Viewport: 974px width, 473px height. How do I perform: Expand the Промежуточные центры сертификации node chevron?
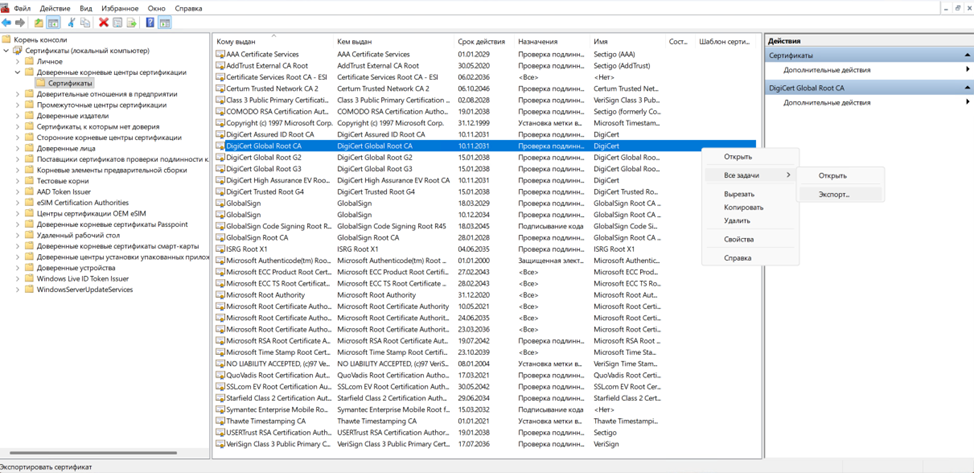[x=17, y=105]
